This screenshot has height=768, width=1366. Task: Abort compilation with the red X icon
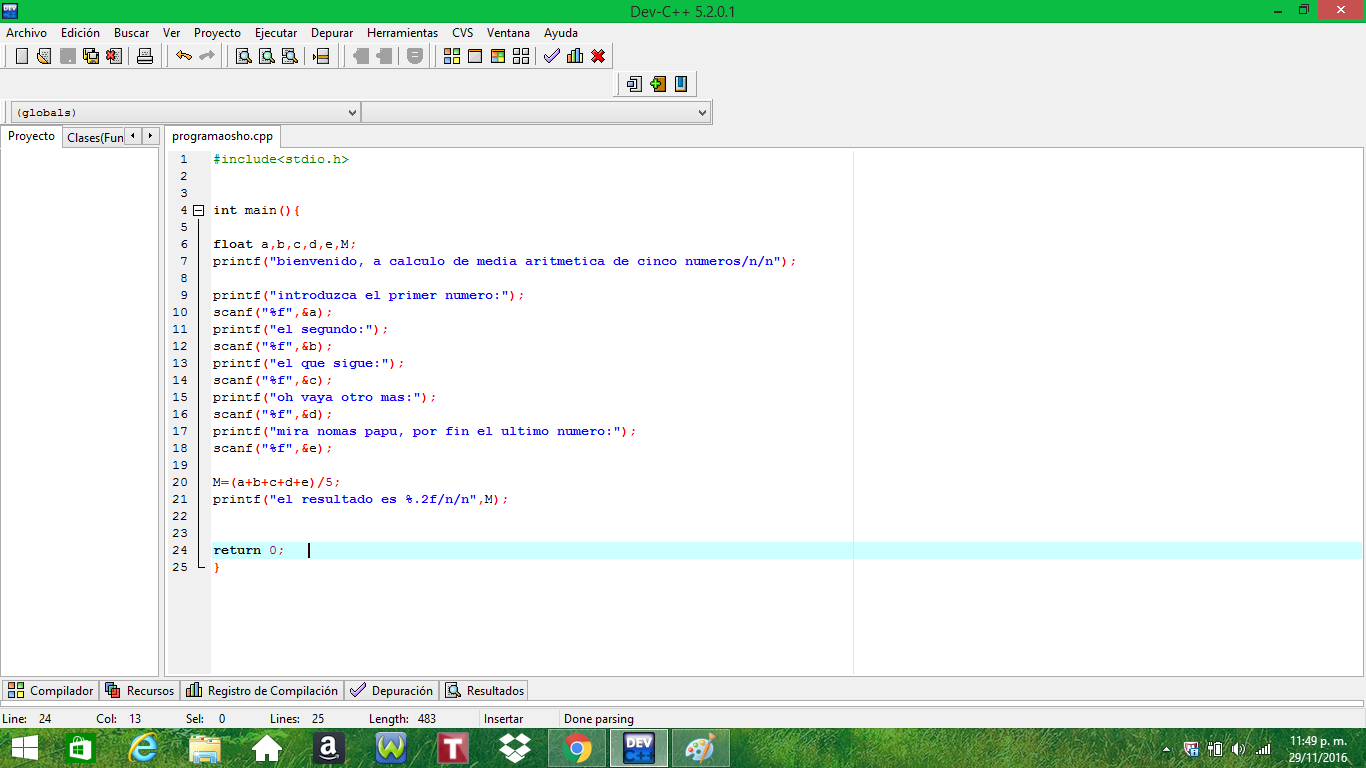click(598, 57)
